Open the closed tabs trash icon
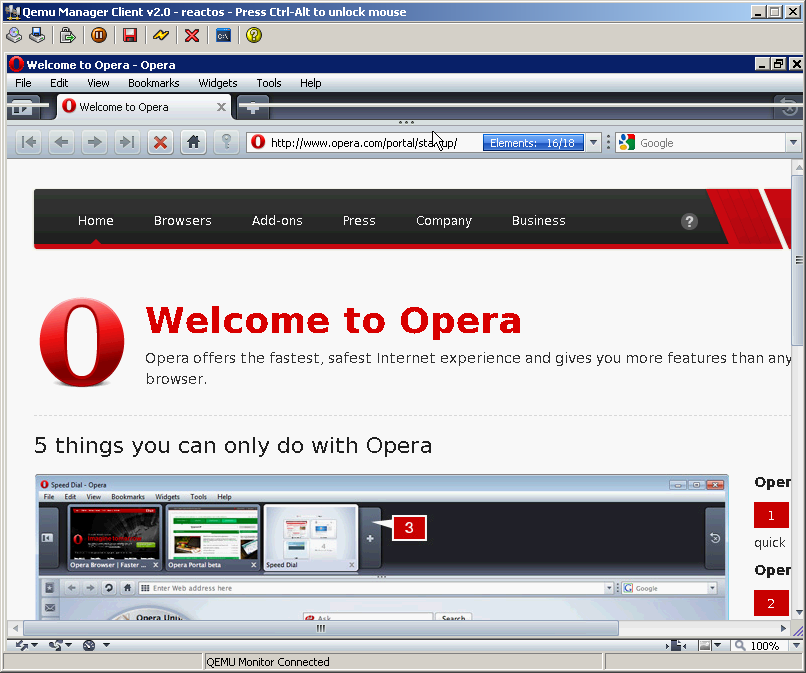This screenshot has width=806, height=673. [x=789, y=107]
